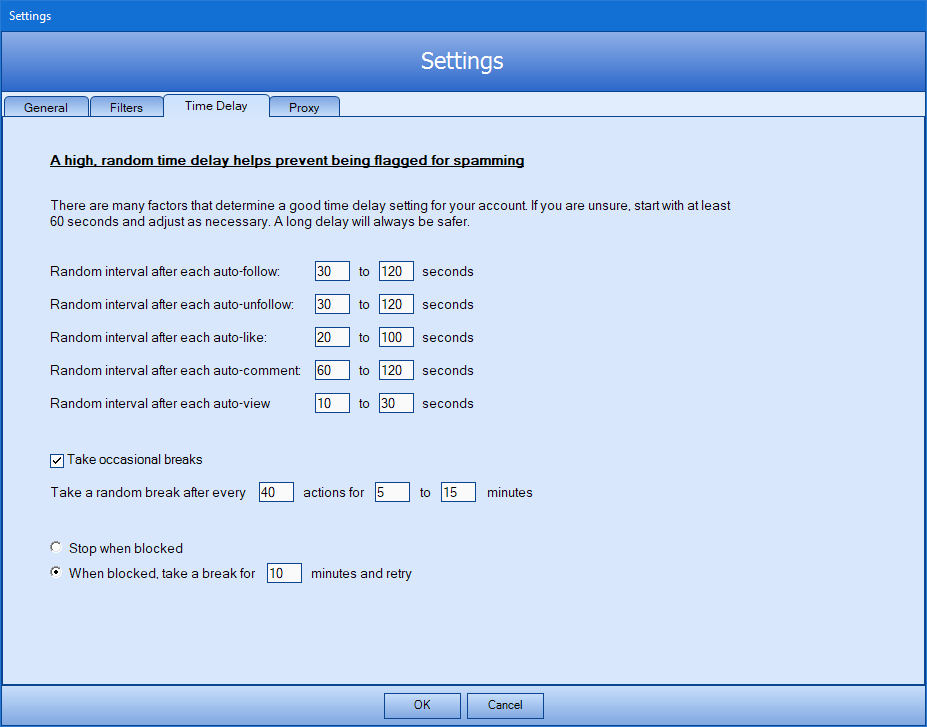Edit auto-follow minimum seconds field
Image resolution: width=927 pixels, height=727 pixels.
coord(332,271)
